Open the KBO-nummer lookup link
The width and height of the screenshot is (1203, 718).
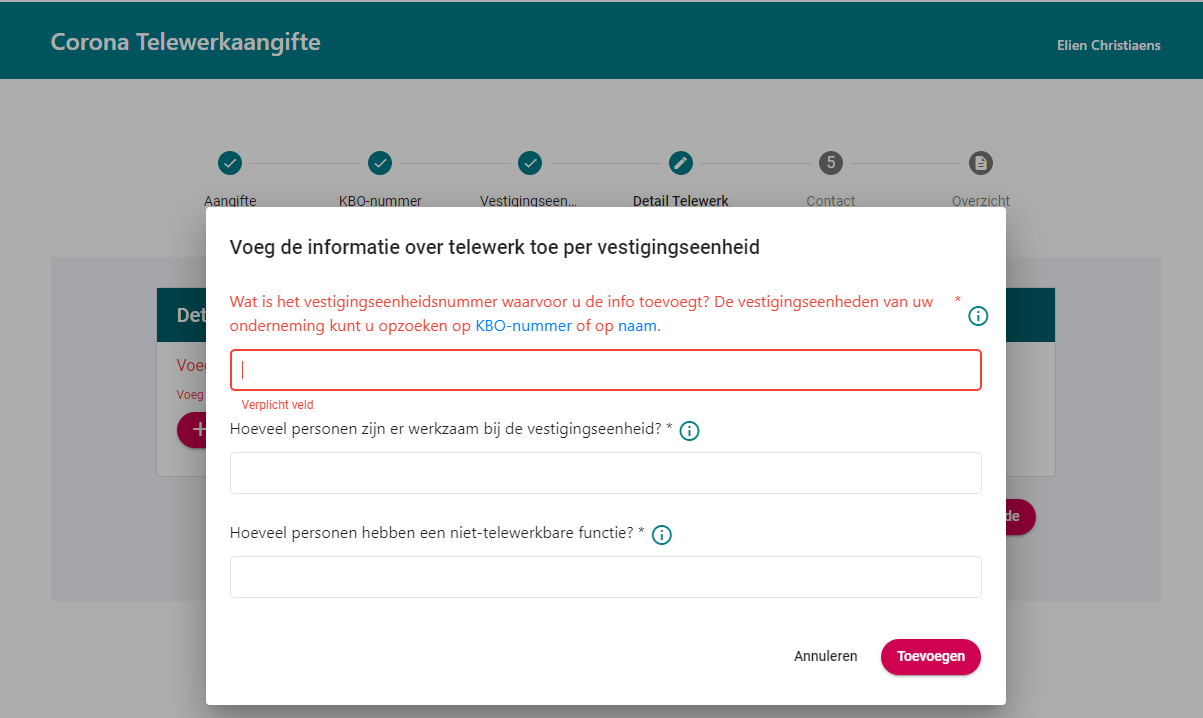coord(523,326)
